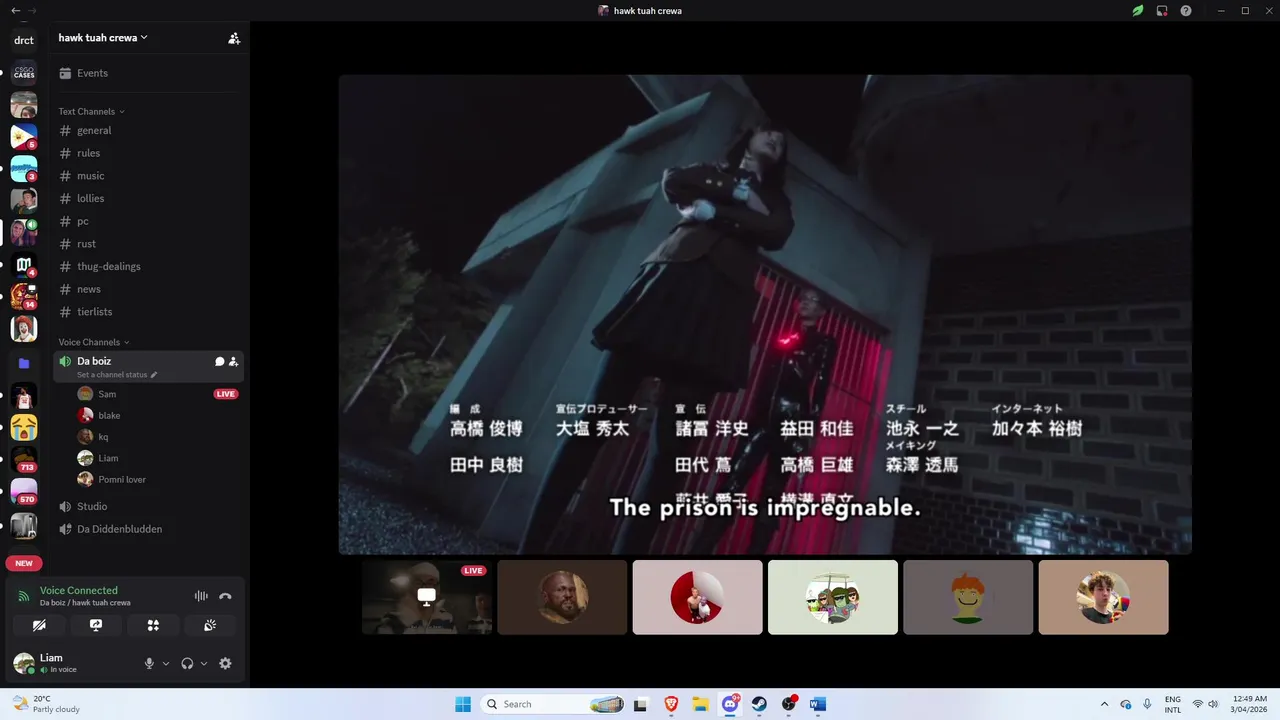Open the Help question mark icon

coord(1186,11)
